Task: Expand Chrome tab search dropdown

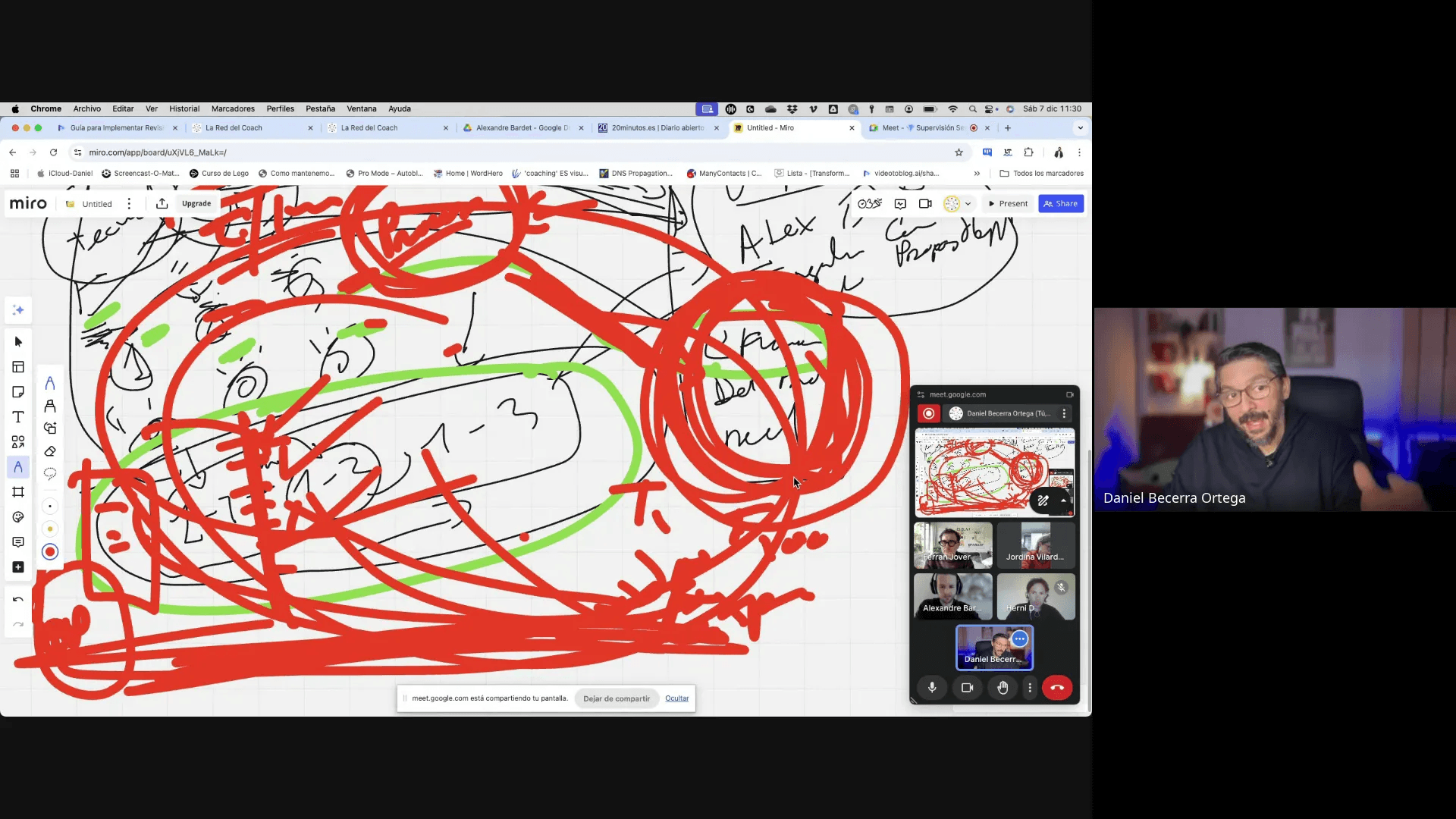Action: (1081, 128)
